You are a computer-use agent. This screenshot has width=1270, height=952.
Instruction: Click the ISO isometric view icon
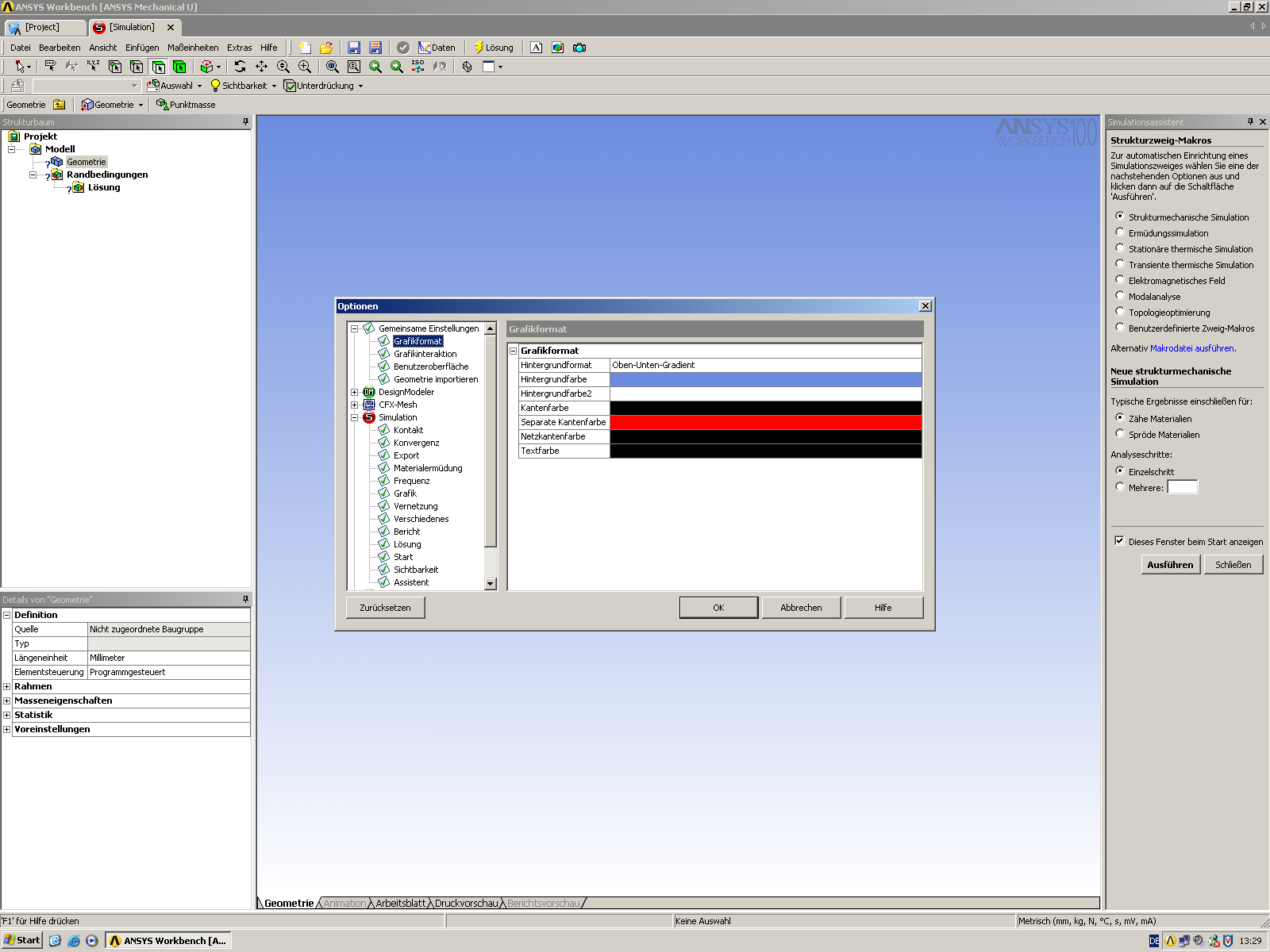418,67
